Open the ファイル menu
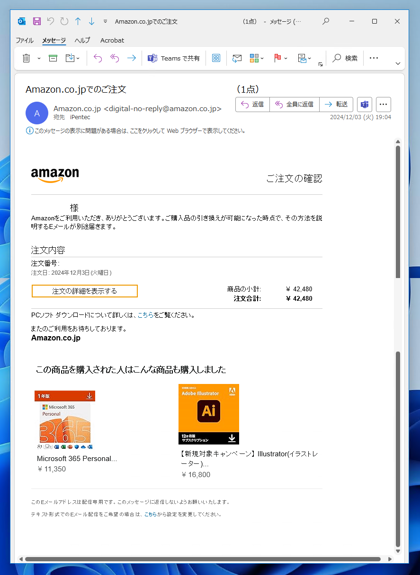Image resolution: width=420 pixels, height=575 pixels. coord(24,40)
